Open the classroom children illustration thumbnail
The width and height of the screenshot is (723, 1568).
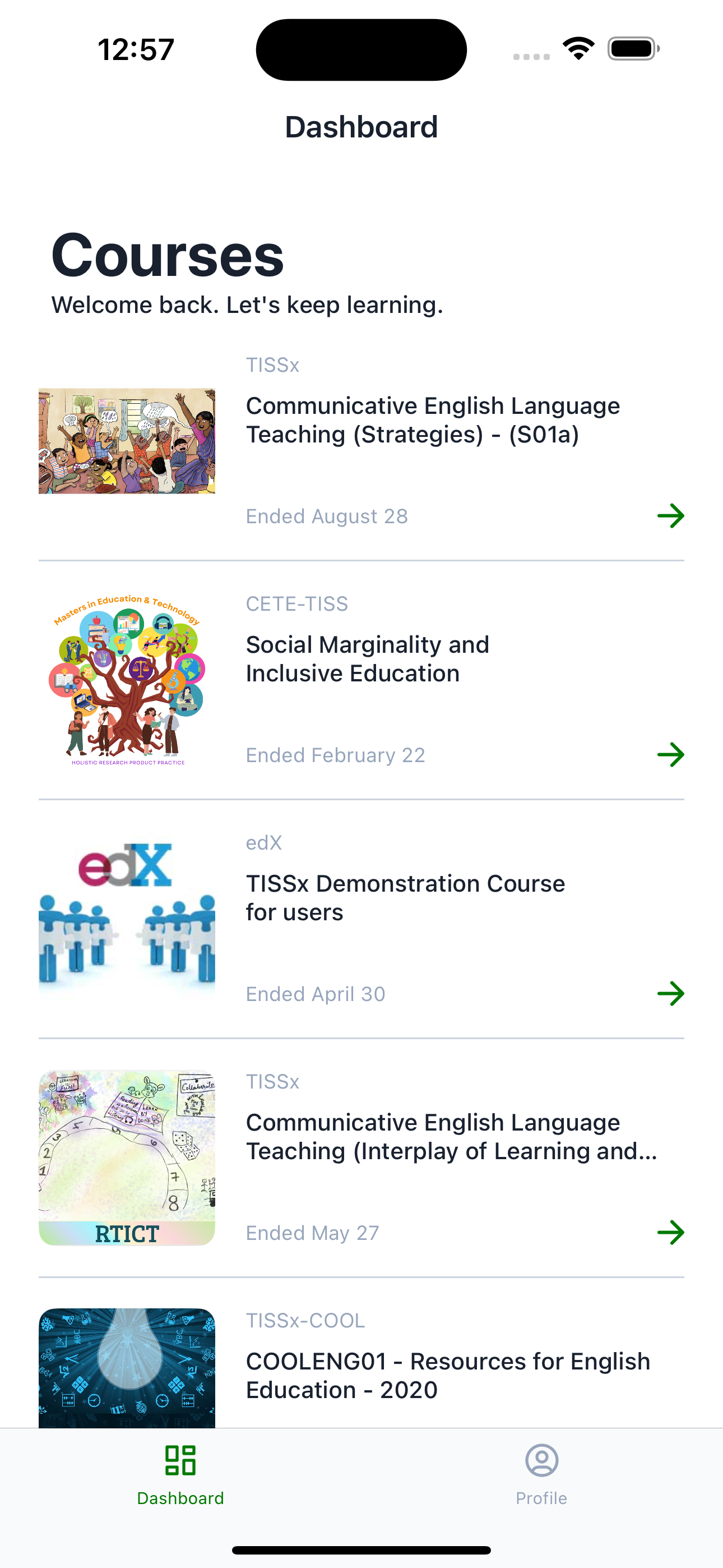click(x=127, y=441)
